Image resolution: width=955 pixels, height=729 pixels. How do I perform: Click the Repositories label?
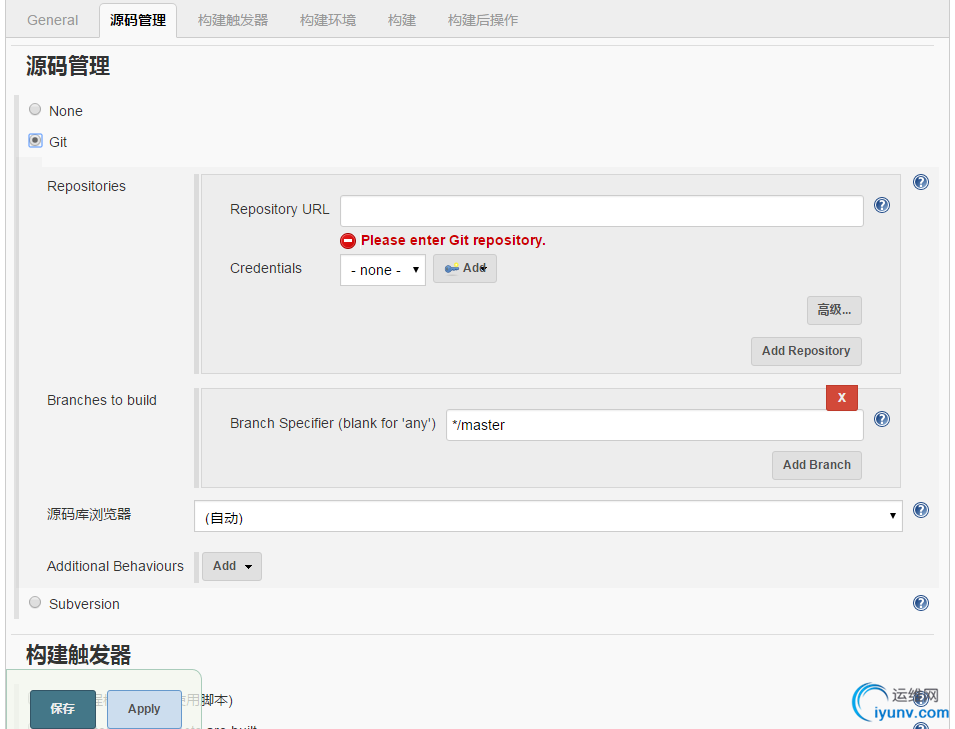click(x=86, y=186)
